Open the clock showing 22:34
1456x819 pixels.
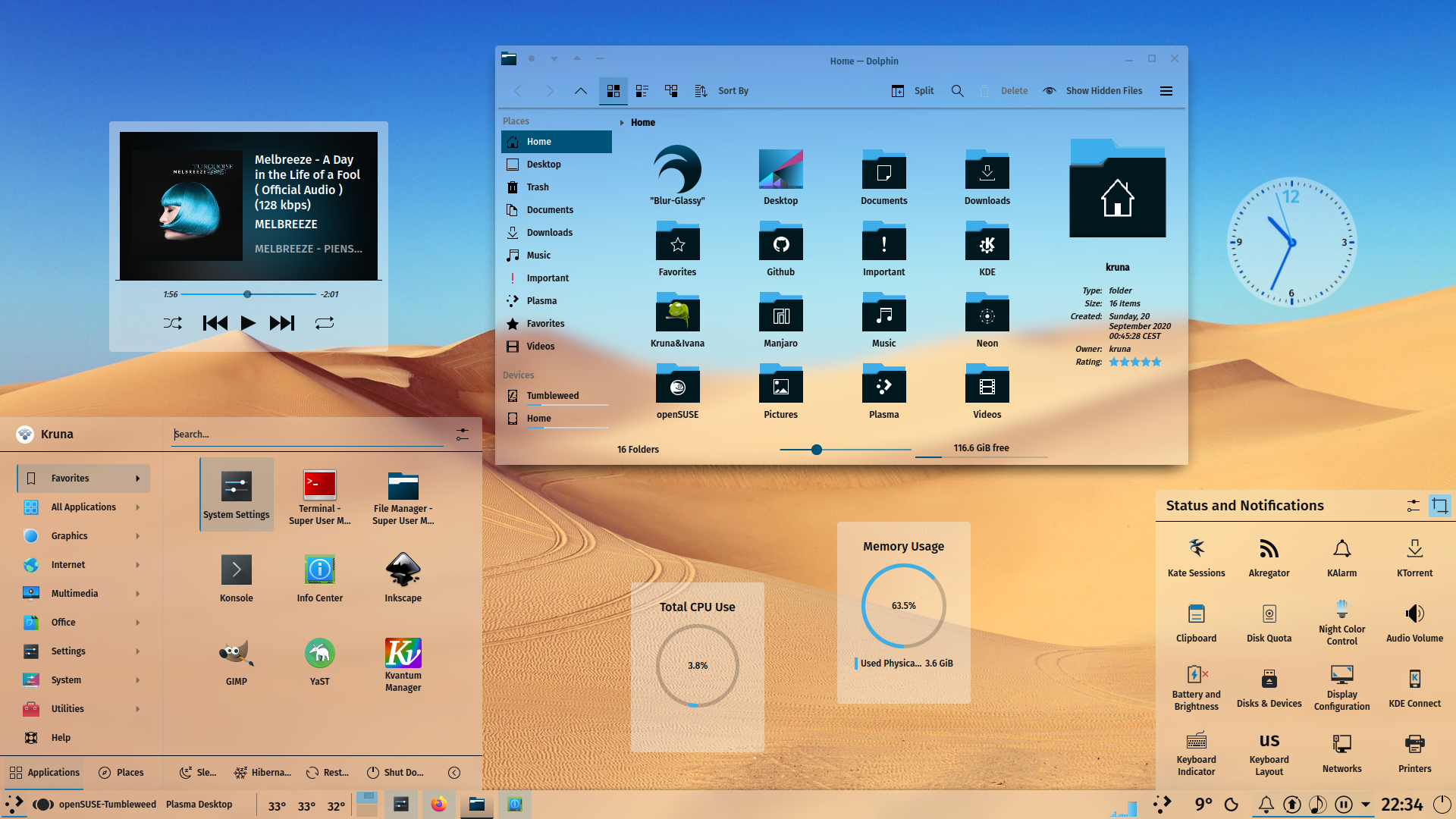coord(1401,805)
